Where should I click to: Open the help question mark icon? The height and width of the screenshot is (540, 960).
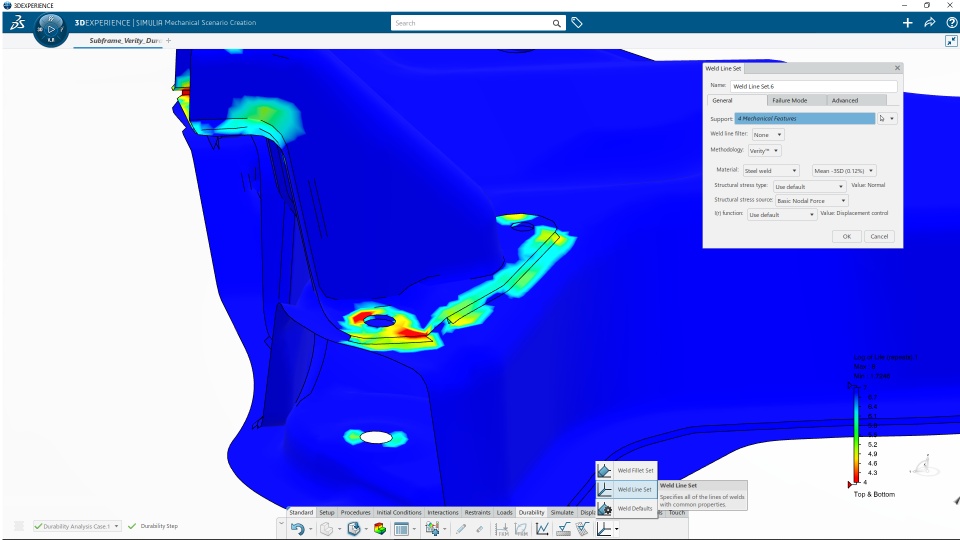point(951,23)
